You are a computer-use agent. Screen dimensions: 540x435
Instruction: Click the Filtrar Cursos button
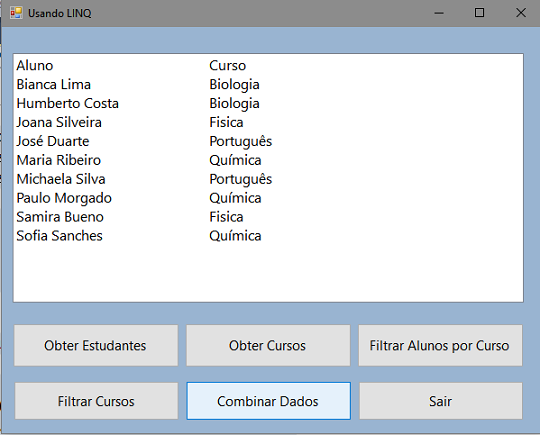tap(96, 401)
